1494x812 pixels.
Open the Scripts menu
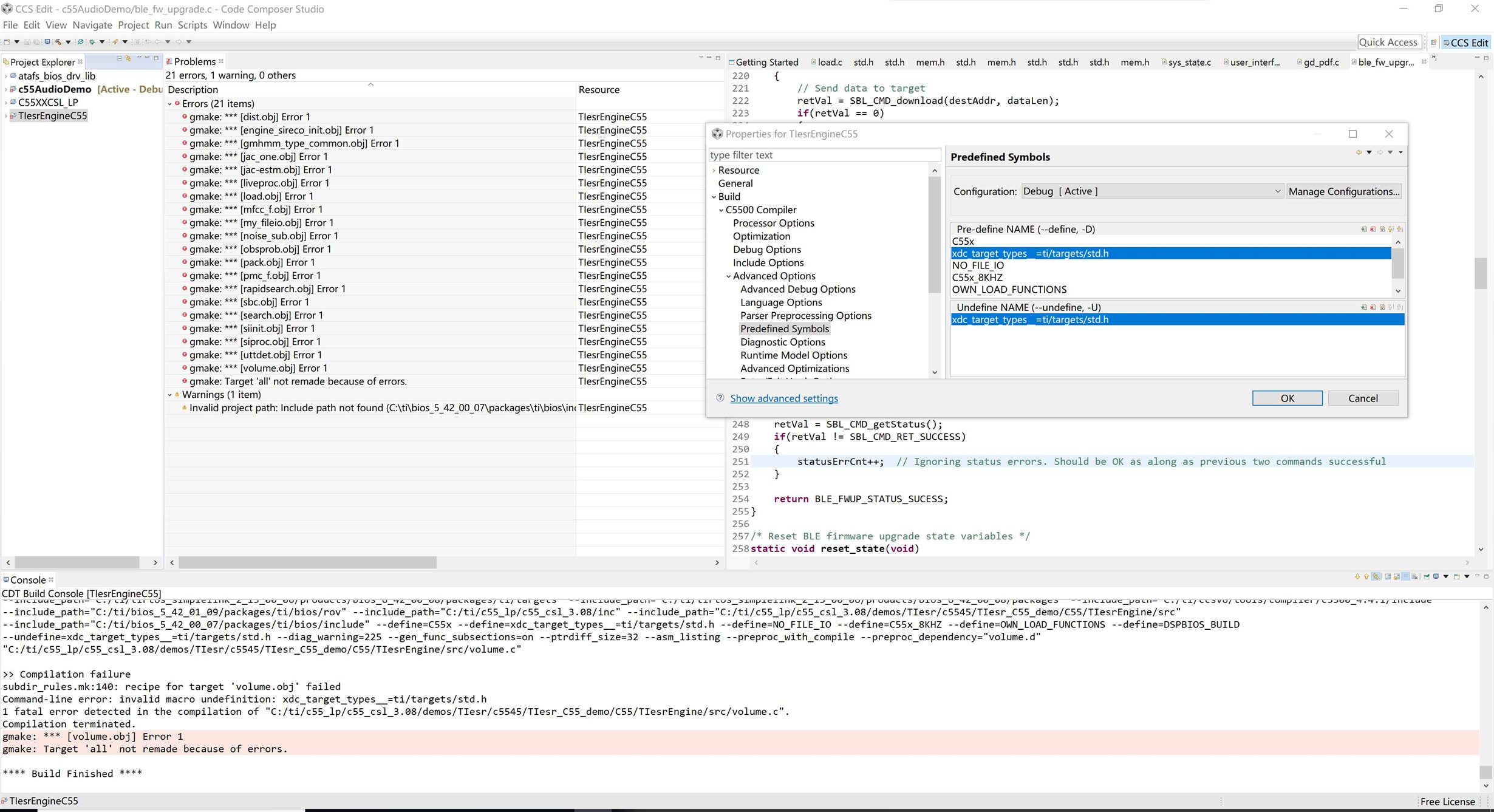tap(193, 25)
